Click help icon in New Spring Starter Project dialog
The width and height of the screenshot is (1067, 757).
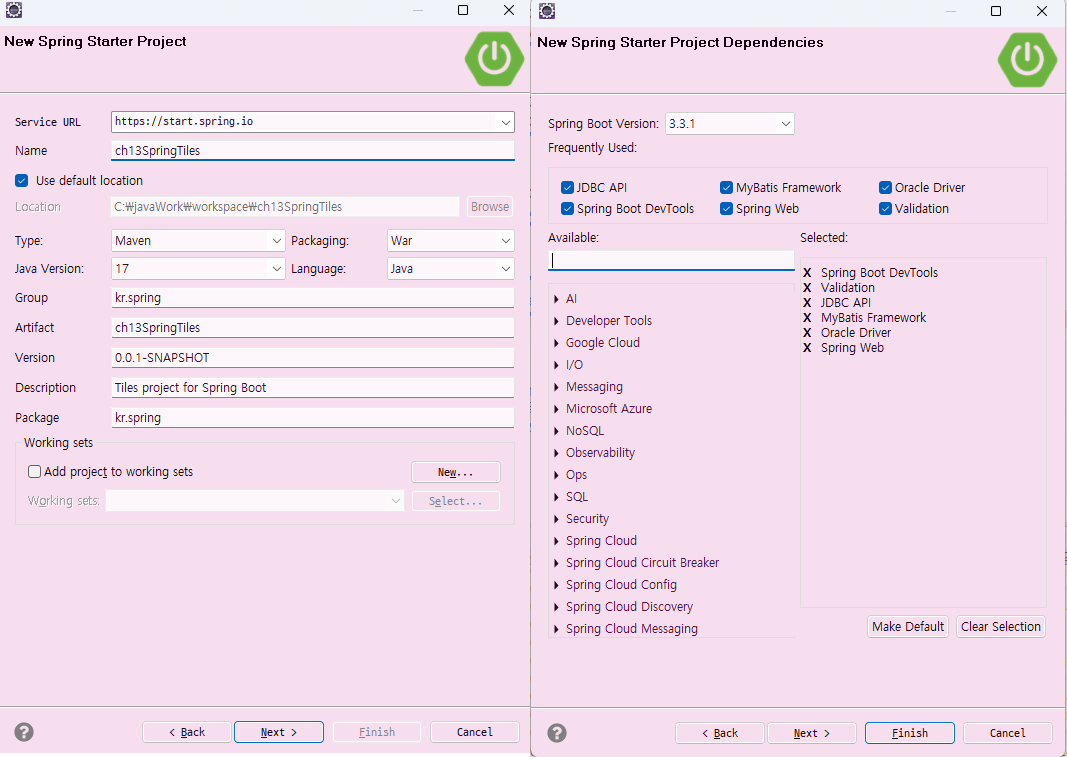coord(24,732)
